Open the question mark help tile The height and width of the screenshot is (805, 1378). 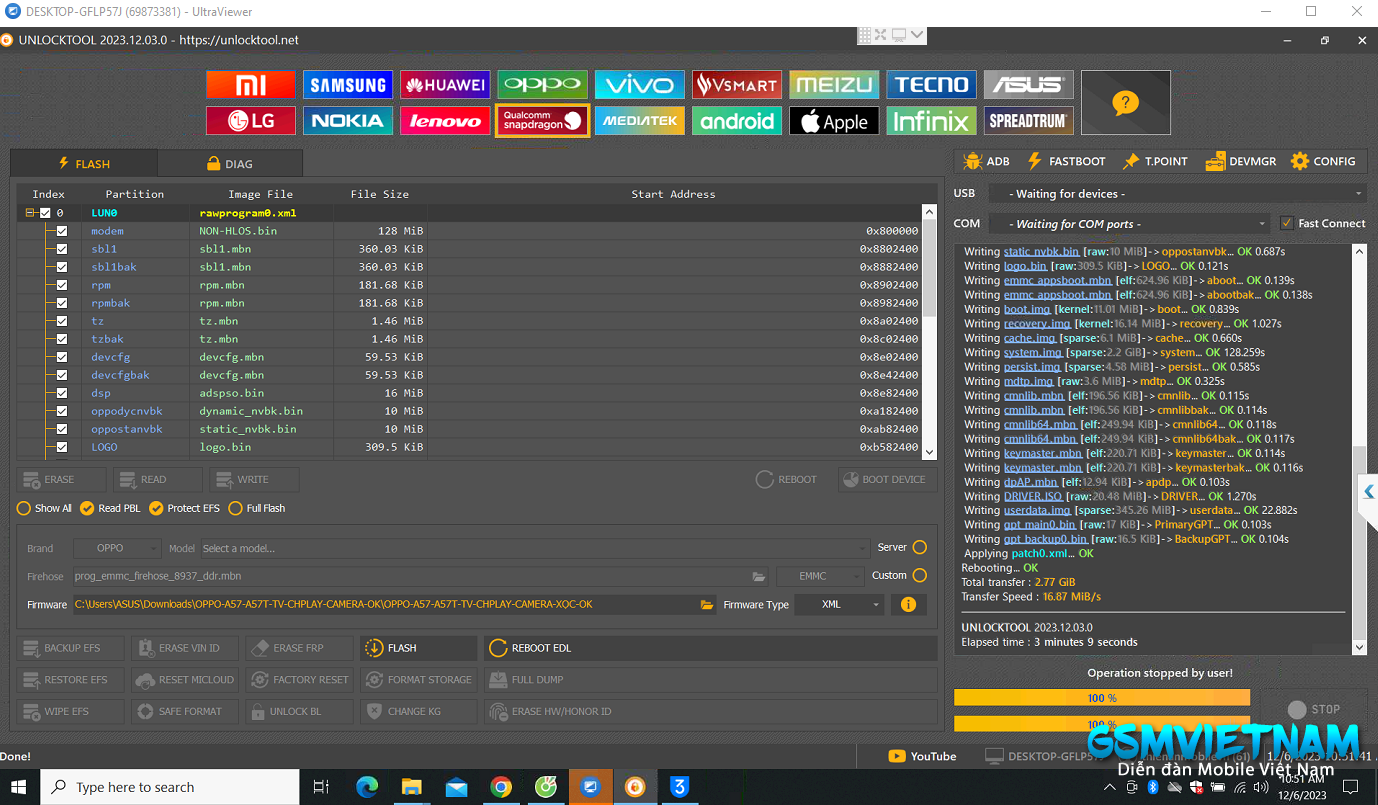(x=1125, y=102)
